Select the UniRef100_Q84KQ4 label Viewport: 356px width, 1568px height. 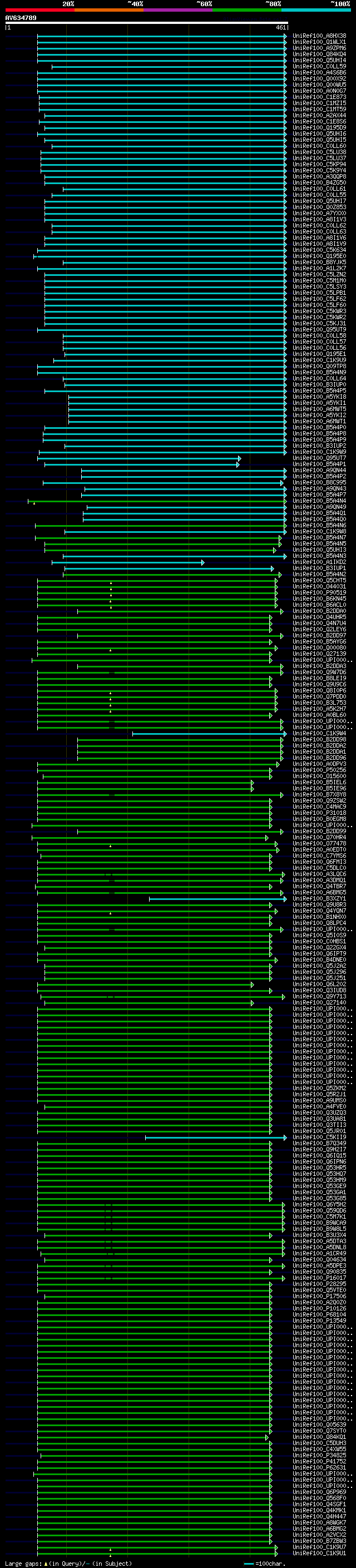[319, 54]
